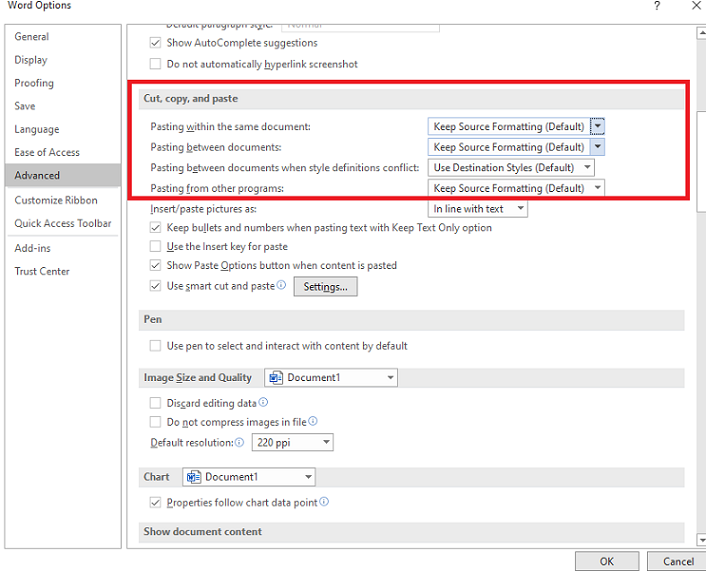Open Trust Center category
Viewport: 706px width, 572px height.
pyautogui.click(x=63, y=271)
